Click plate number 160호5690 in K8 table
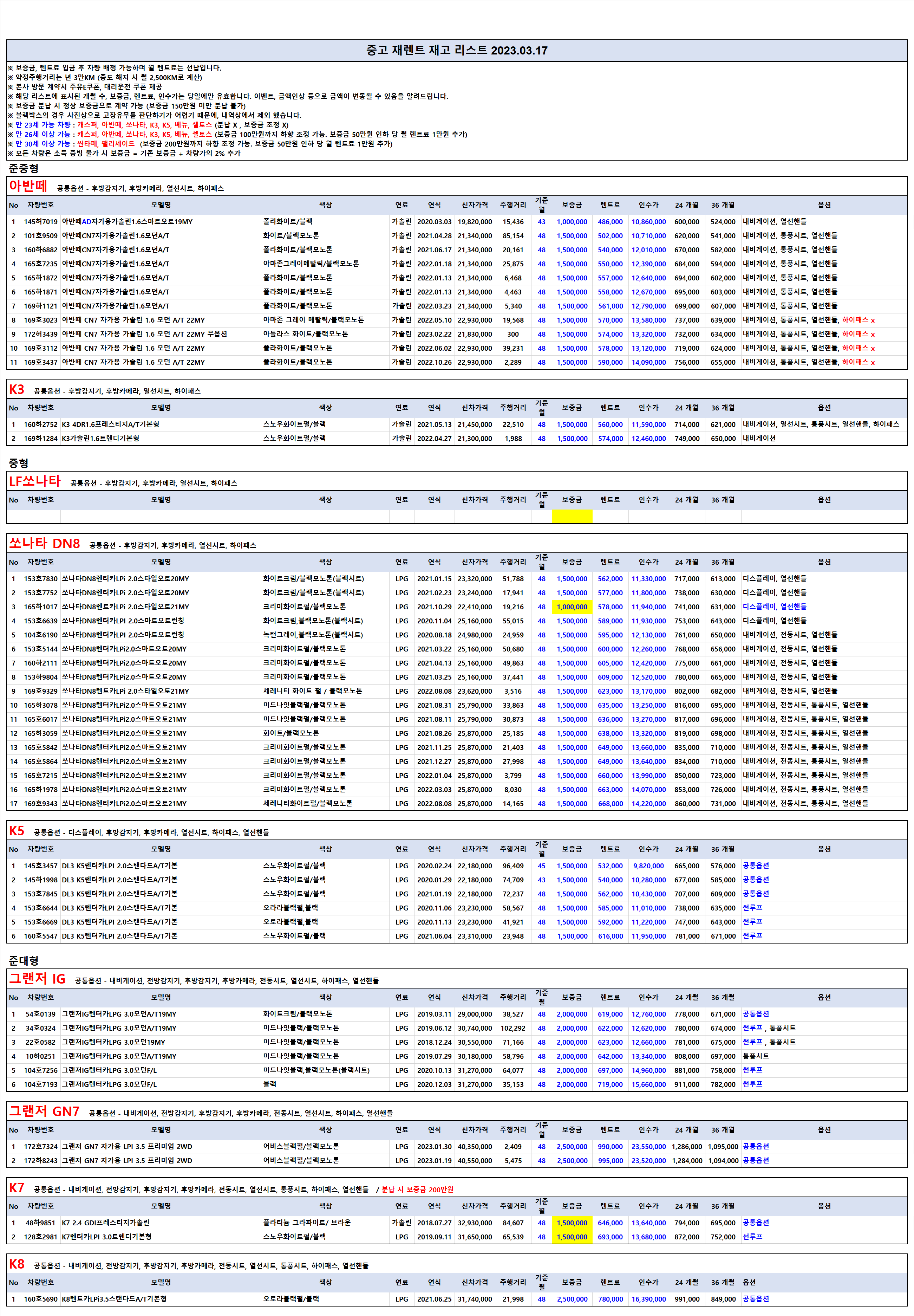 41,1299
